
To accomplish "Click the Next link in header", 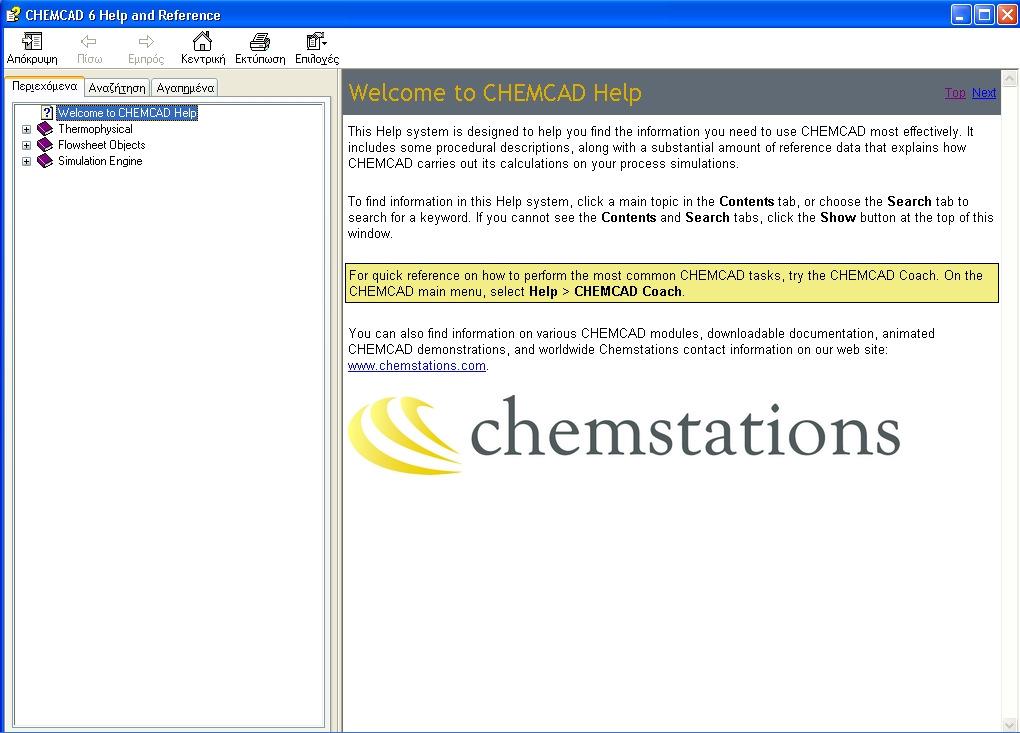I will [984, 93].
